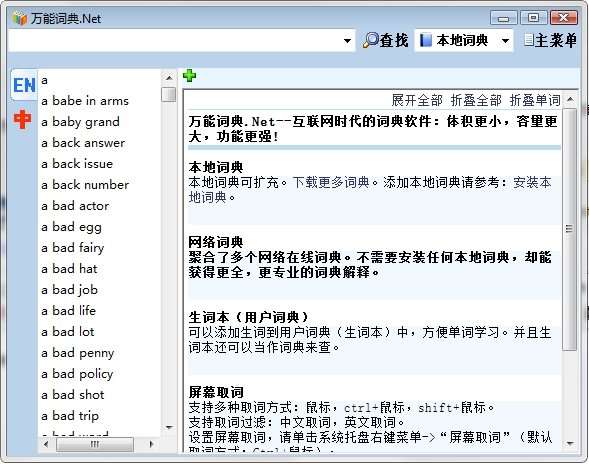Switch to the red 中 Chinese tab
The height and width of the screenshot is (464, 589).
(x=22, y=119)
